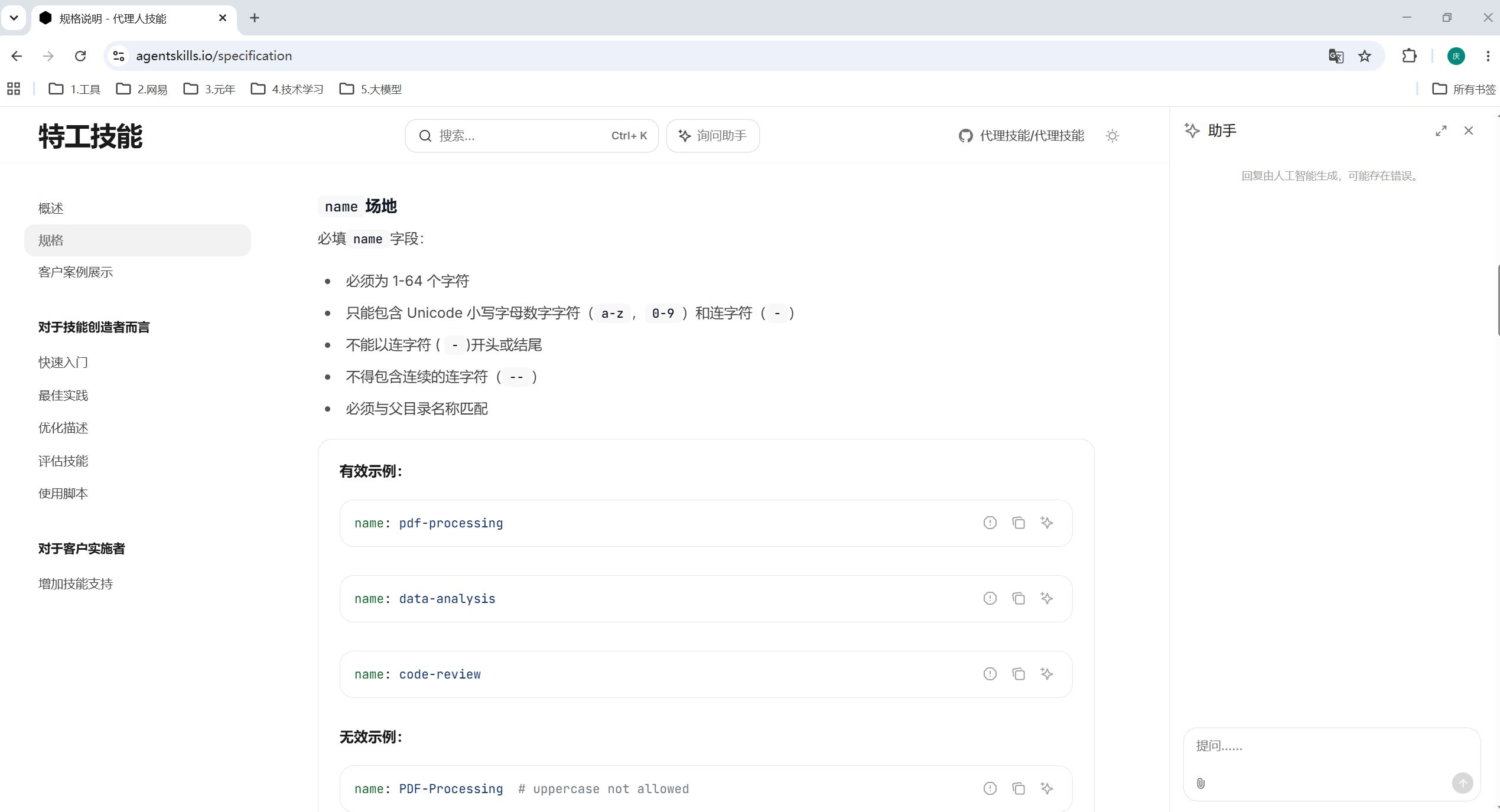Open the 所有书签 folder
Viewport: 1500px width, 812px height.
pos(1464,89)
